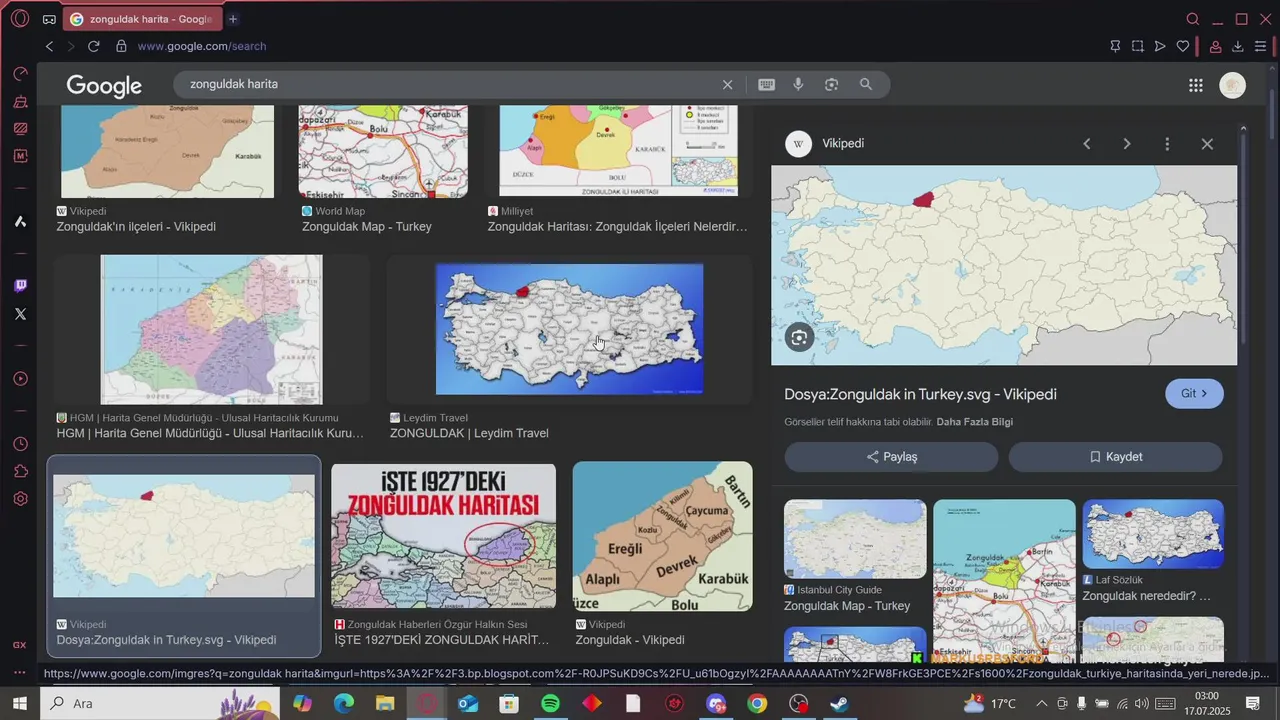
Task: Open Spotify from the taskbar
Action: tap(550, 704)
